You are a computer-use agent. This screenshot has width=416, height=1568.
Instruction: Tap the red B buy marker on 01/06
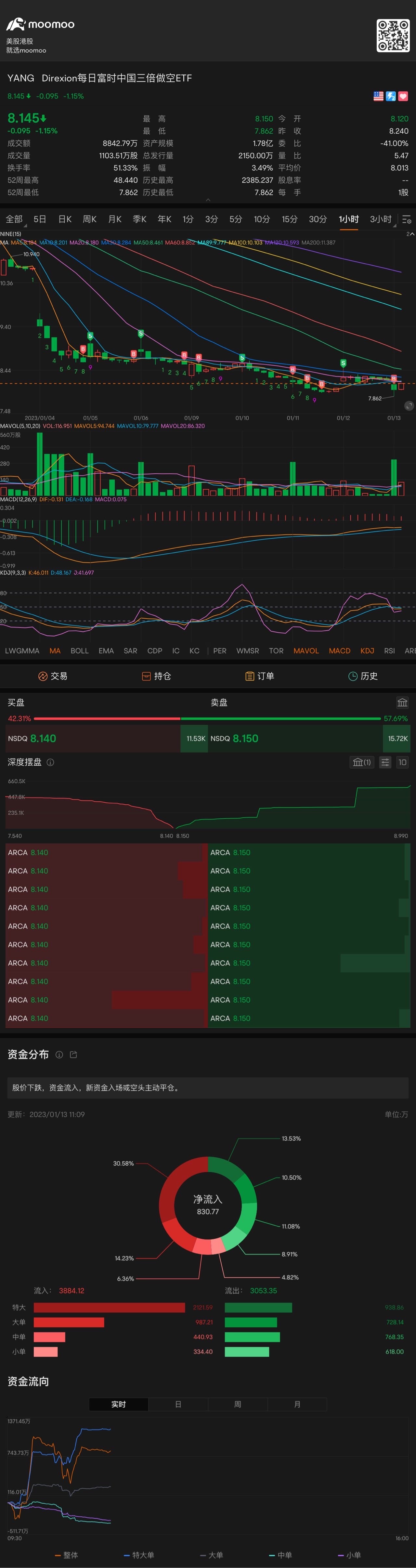(133, 354)
